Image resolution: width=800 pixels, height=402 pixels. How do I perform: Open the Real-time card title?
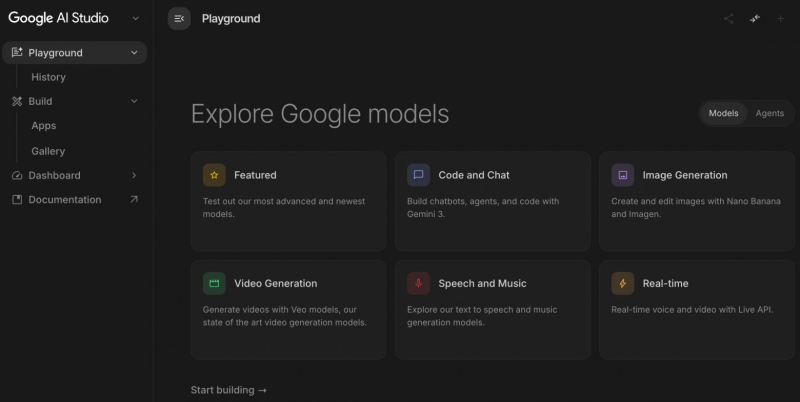click(x=665, y=283)
